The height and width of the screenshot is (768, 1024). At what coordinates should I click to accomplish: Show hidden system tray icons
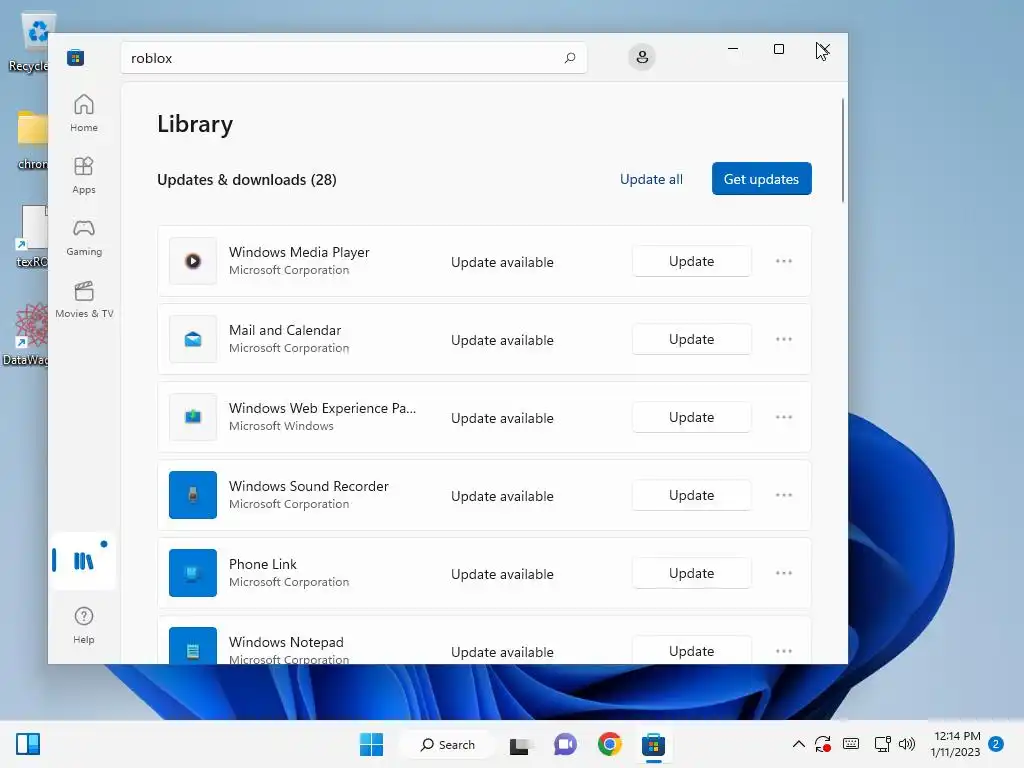pos(798,744)
